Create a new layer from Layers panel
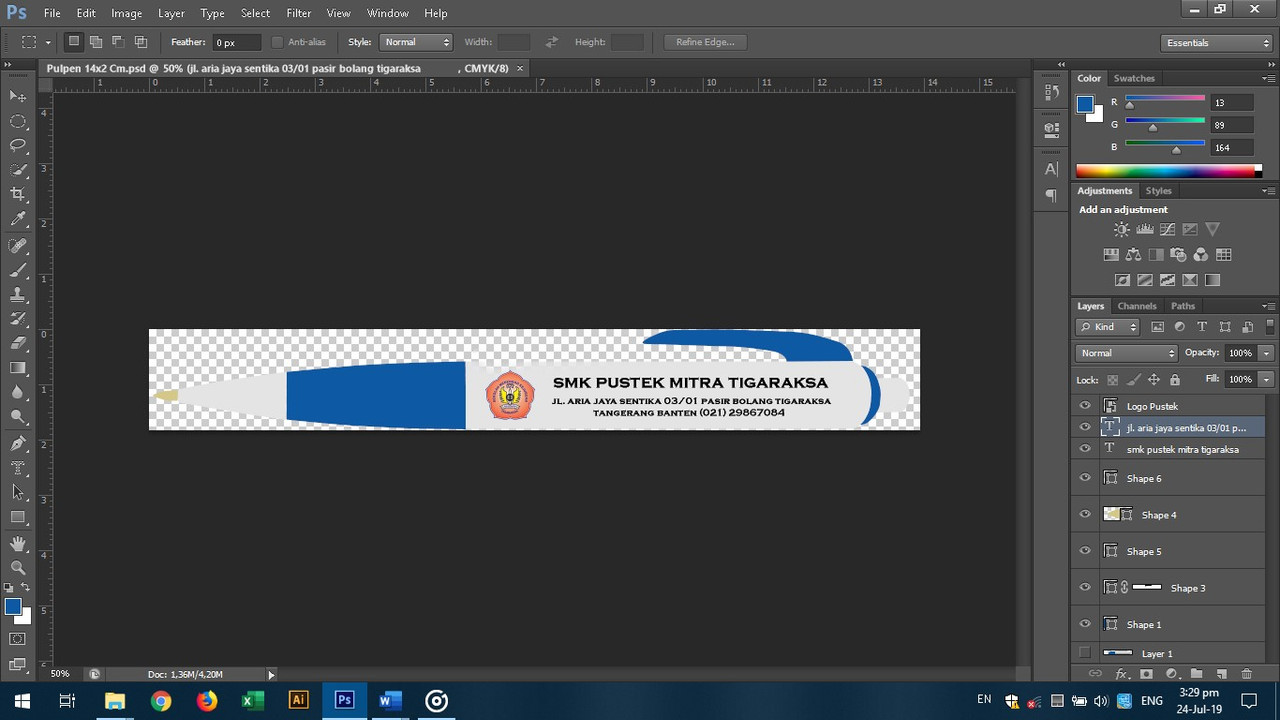The image size is (1280, 720). [x=1221, y=674]
